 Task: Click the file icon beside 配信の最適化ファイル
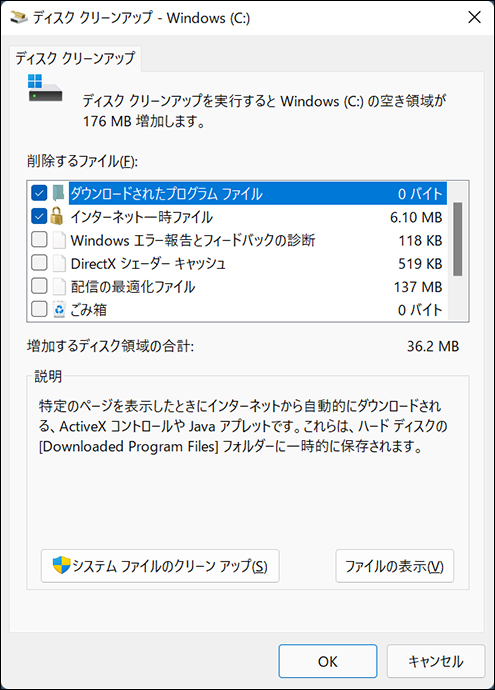pyautogui.click(x=59, y=286)
